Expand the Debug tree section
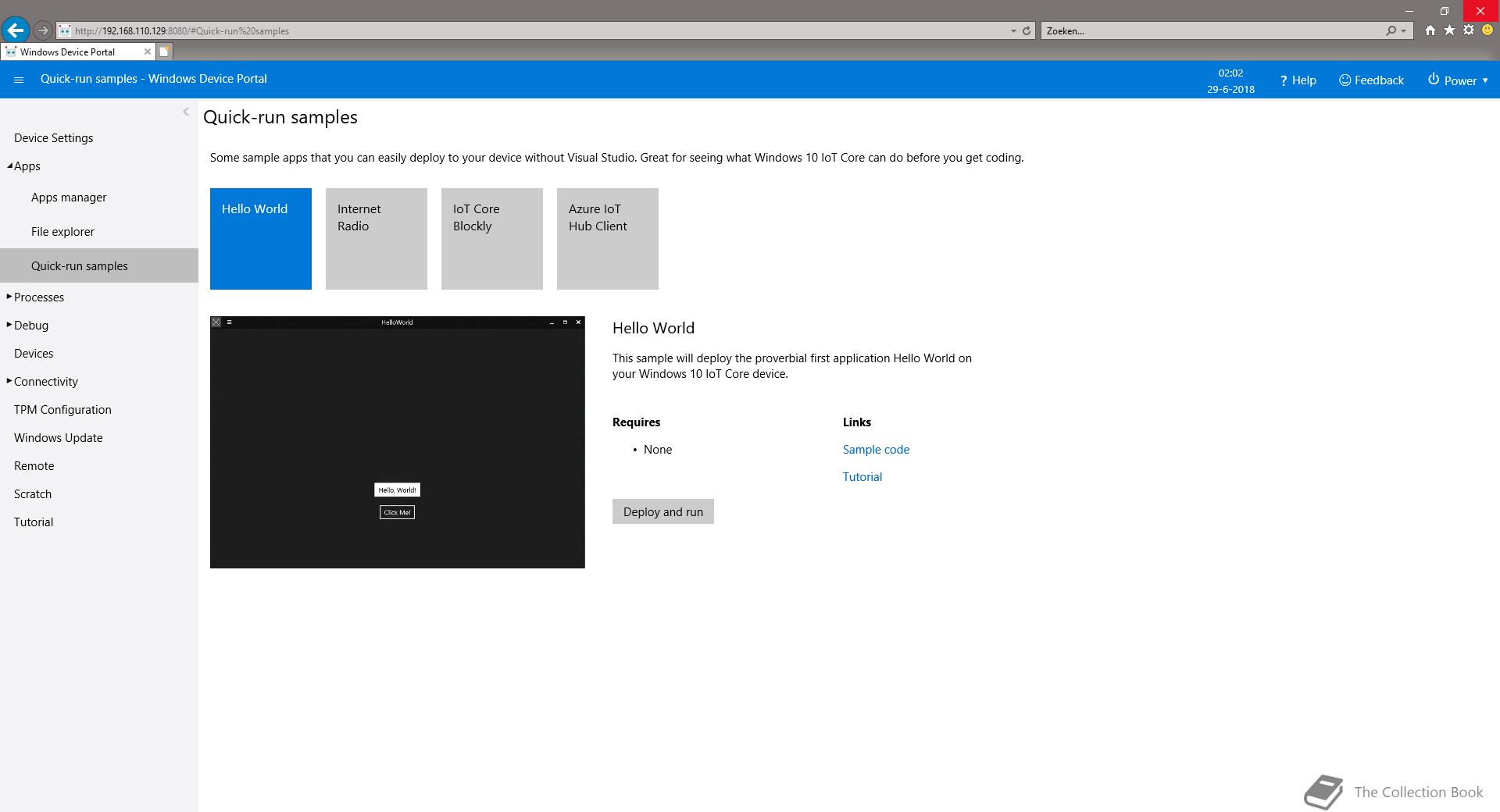 click(9, 325)
